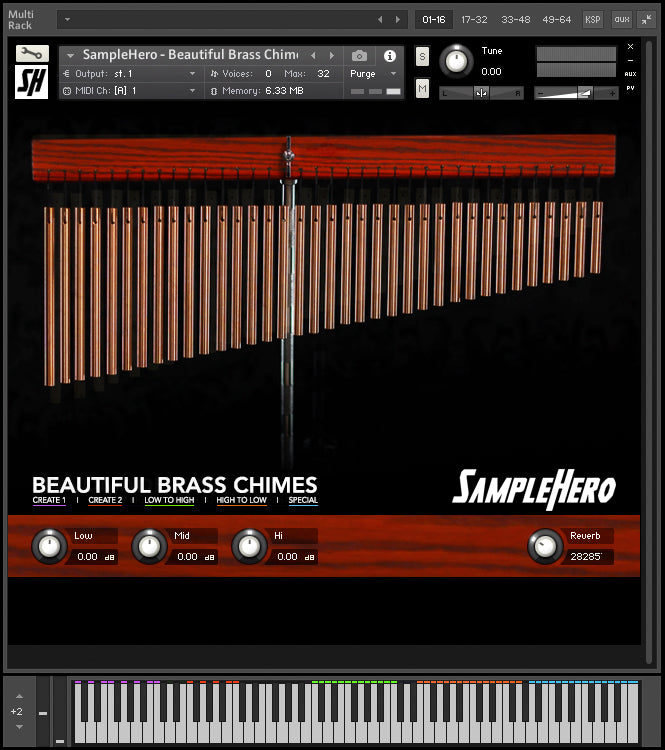The image size is (665, 750).
Task: Click the next multi arrow in Multi Rack bar
Action: tap(398, 20)
